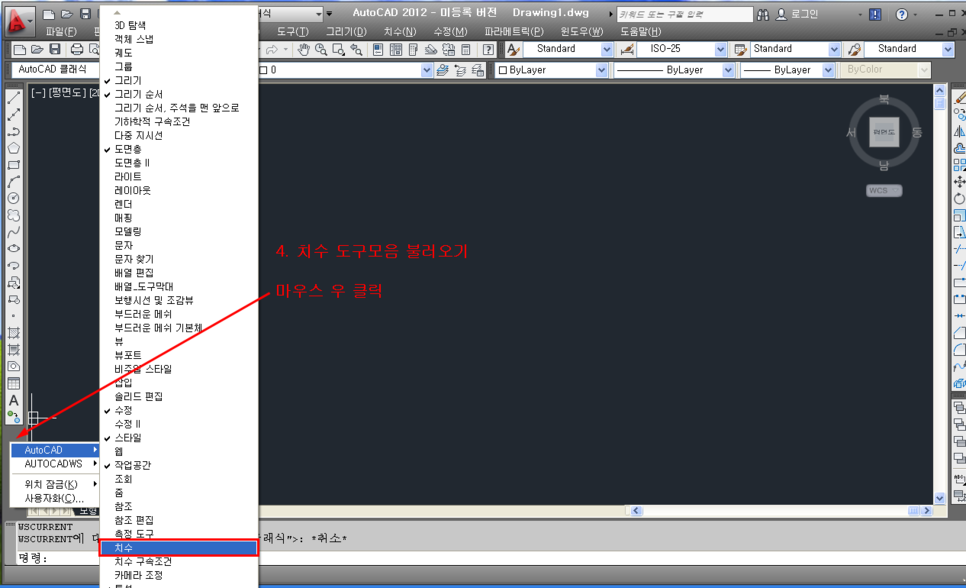Screen dimensions: 966x588
Task: Select the Table tool in the draw toolbar
Action: [x=14, y=383]
